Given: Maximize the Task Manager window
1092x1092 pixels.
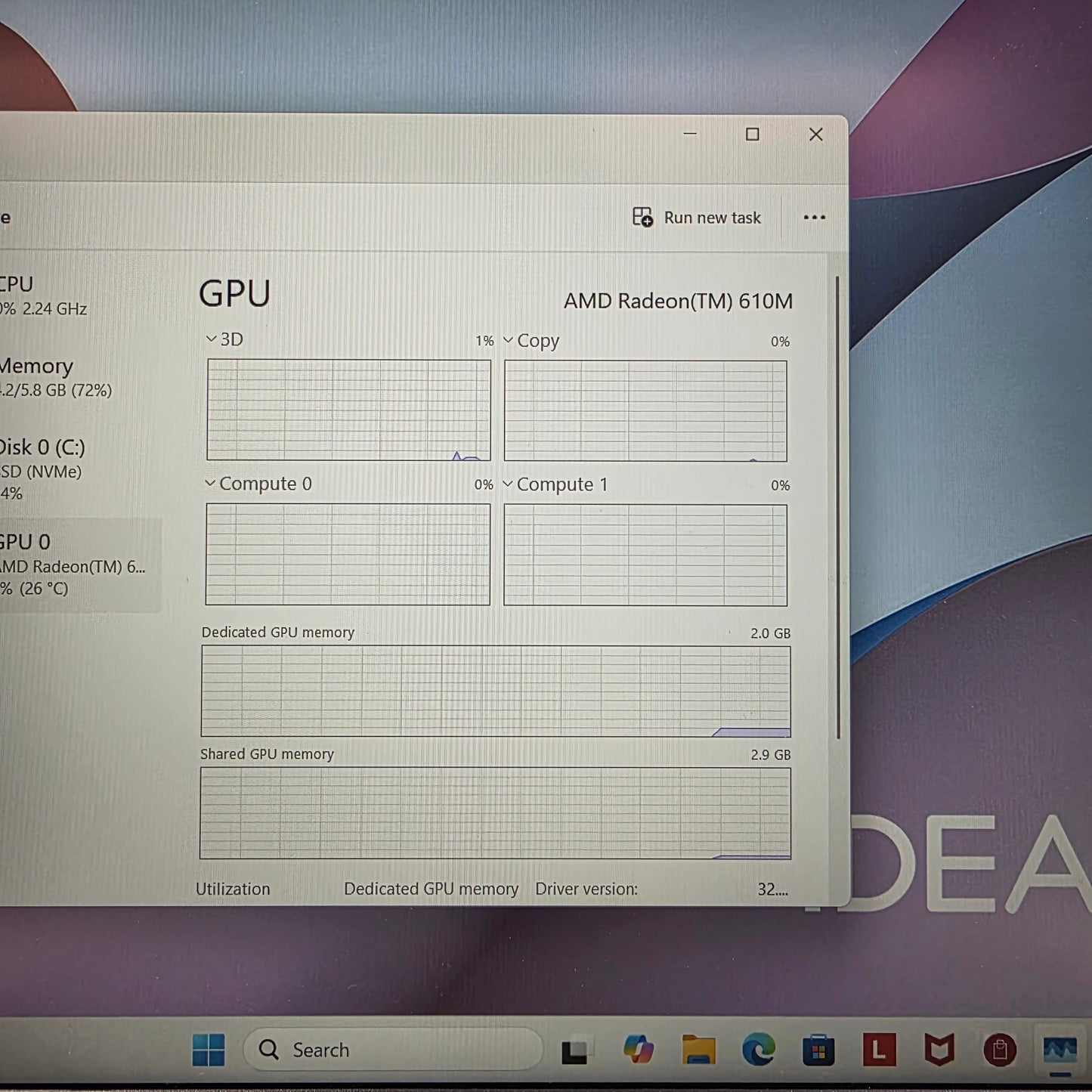Looking at the screenshot, I should coord(753,135).
